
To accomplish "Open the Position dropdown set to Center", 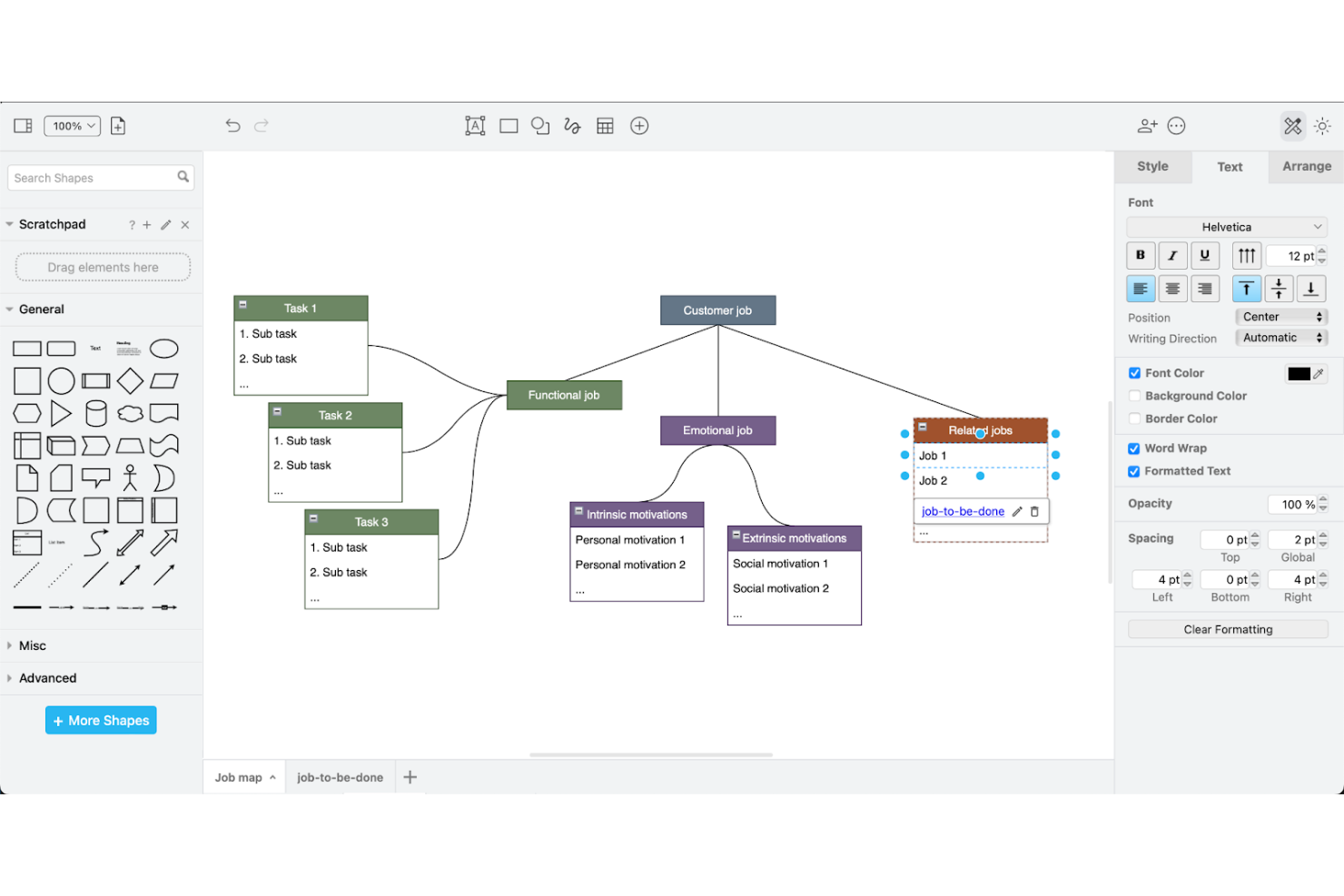I will (1281, 317).
